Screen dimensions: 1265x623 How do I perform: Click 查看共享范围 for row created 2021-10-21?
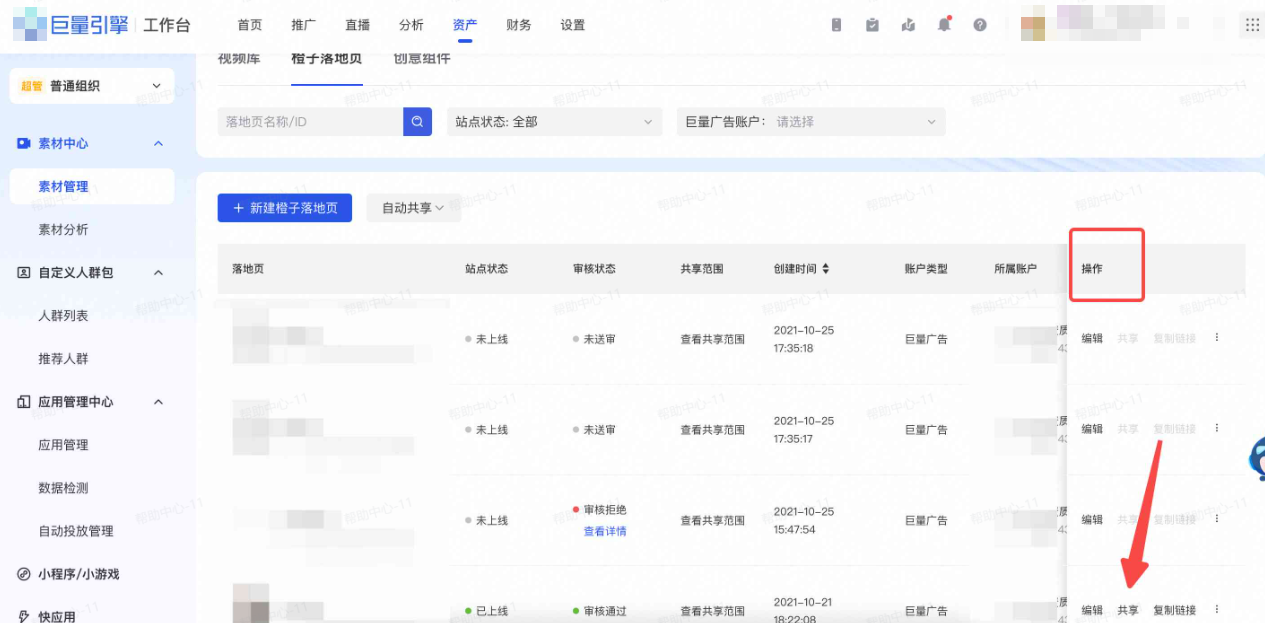(712, 610)
